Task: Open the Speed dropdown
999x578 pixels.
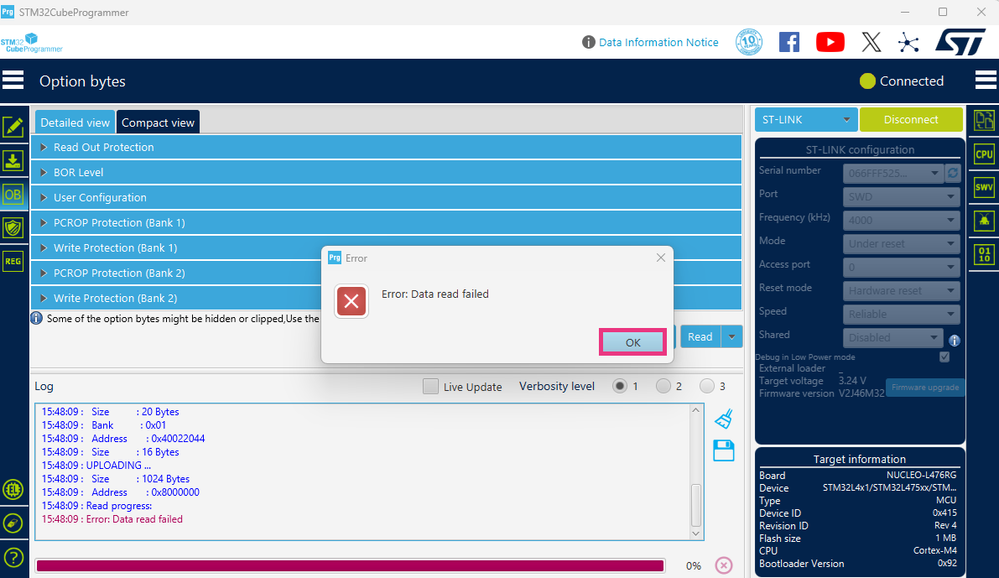Action: click(x=902, y=314)
